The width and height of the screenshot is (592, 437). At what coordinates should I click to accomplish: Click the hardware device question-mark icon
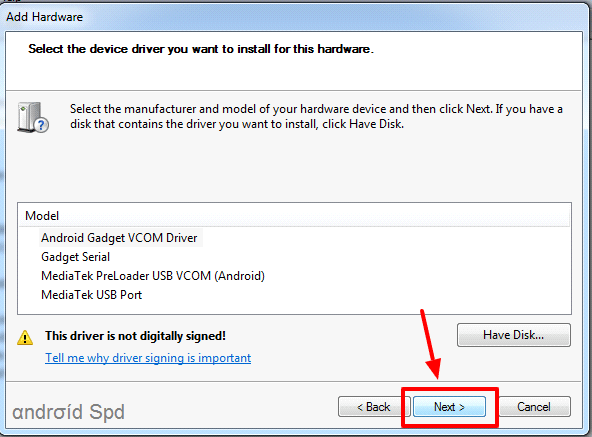(x=33, y=117)
